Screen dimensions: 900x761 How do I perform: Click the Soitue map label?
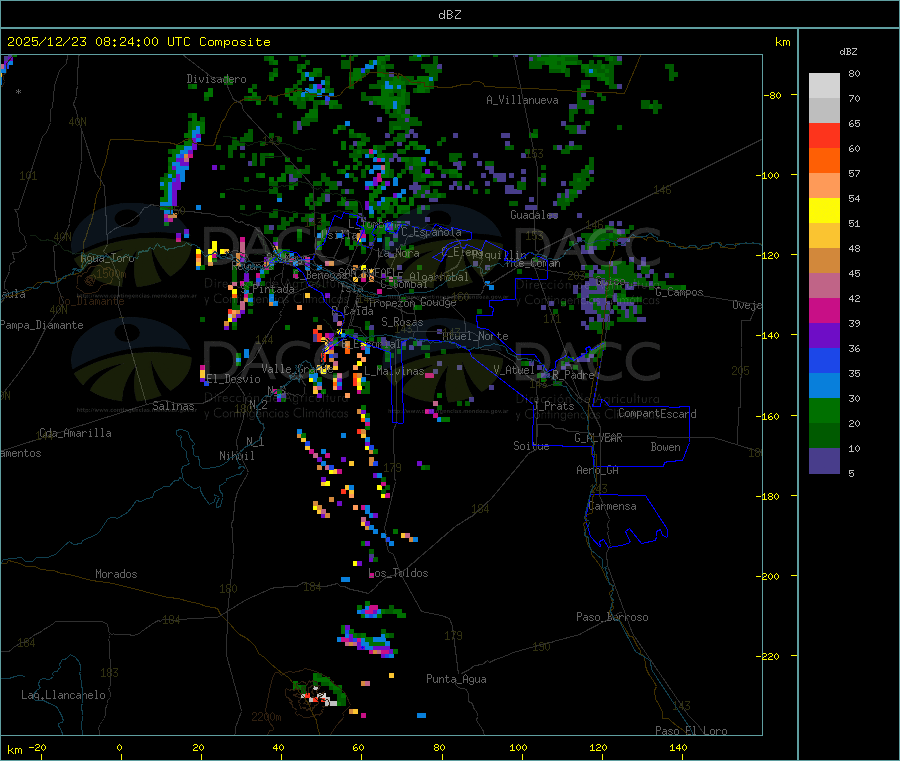[531, 446]
